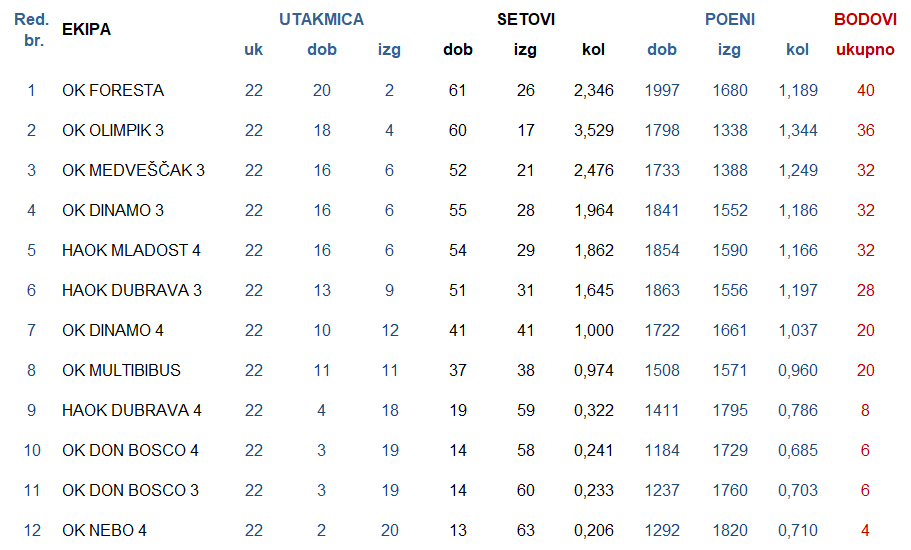Viewport: 911px width, 550px height.
Task: Click HAOK DUBRAVA 4 team name
Action: [x=132, y=411]
